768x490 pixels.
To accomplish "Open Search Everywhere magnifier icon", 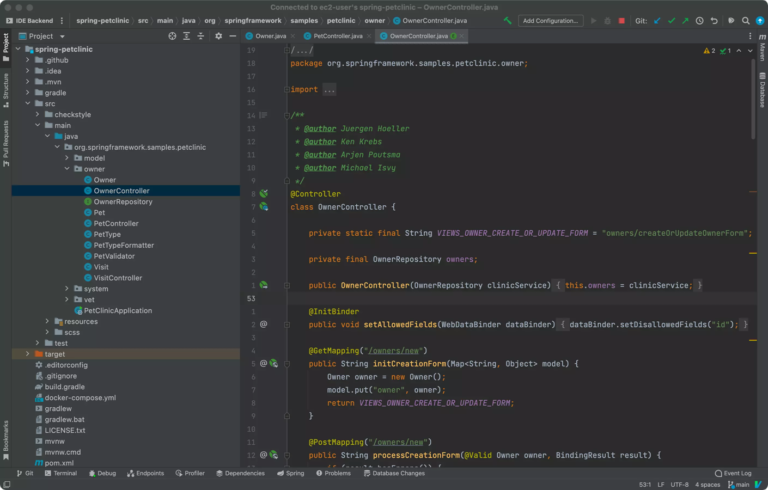I will tap(745, 21).
